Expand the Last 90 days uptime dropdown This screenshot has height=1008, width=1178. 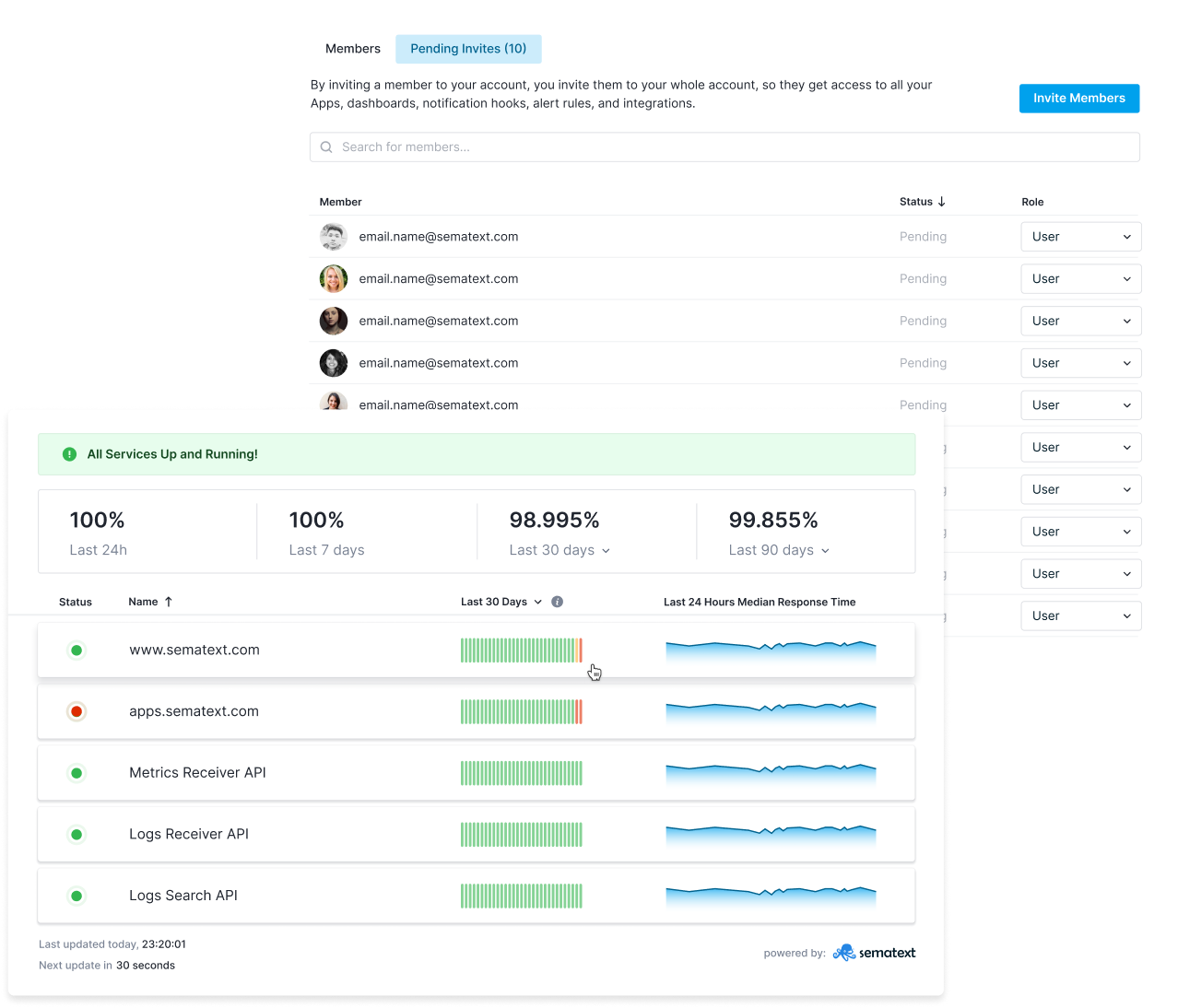click(x=779, y=550)
